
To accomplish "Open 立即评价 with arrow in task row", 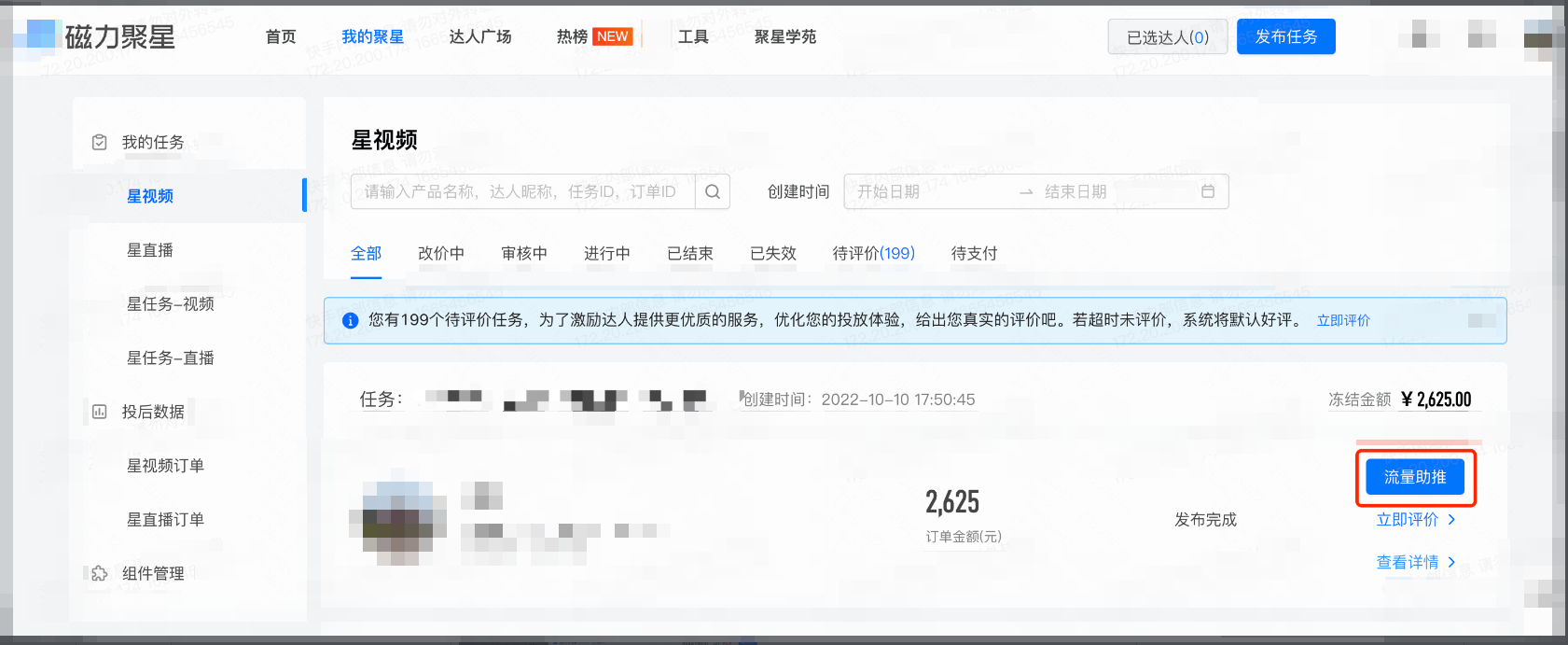I will (x=1415, y=520).
